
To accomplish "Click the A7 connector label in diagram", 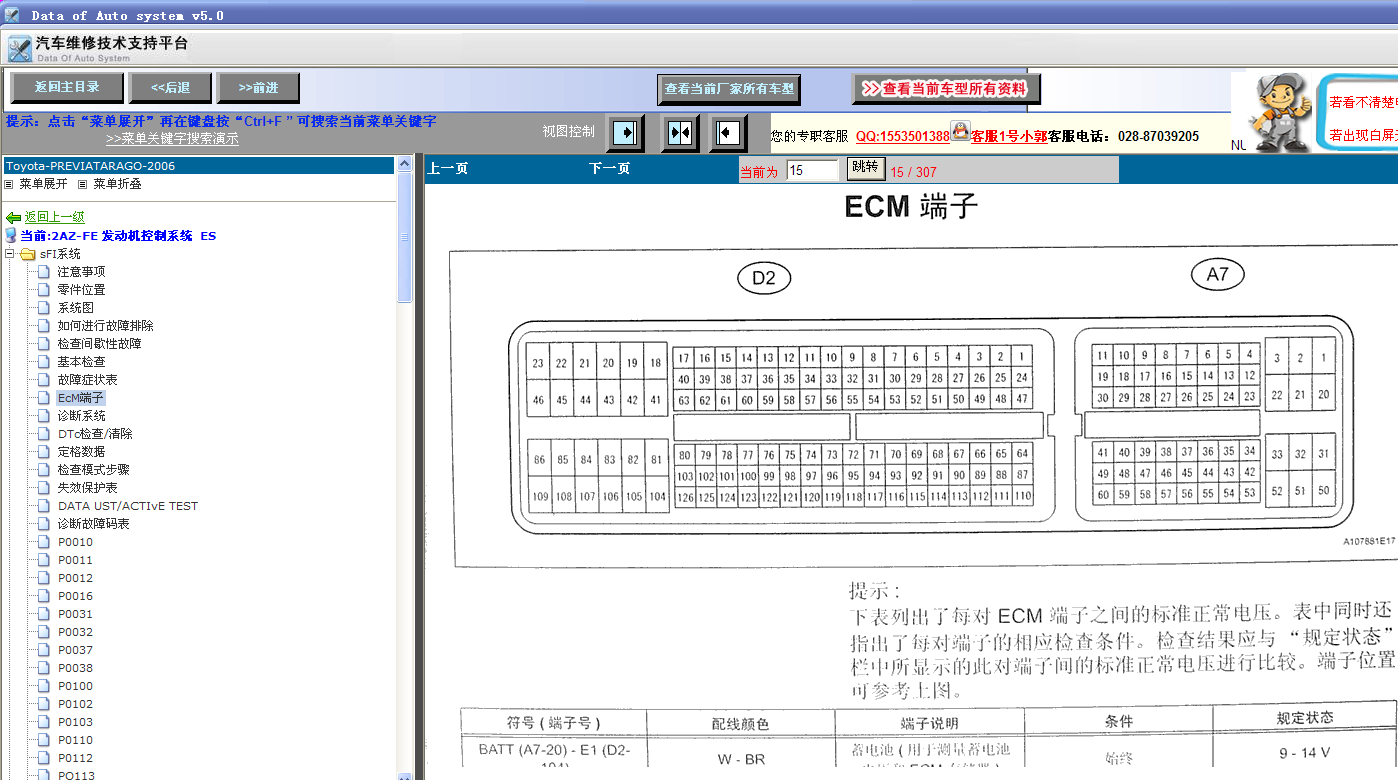I will pyautogui.click(x=1217, y=274).
